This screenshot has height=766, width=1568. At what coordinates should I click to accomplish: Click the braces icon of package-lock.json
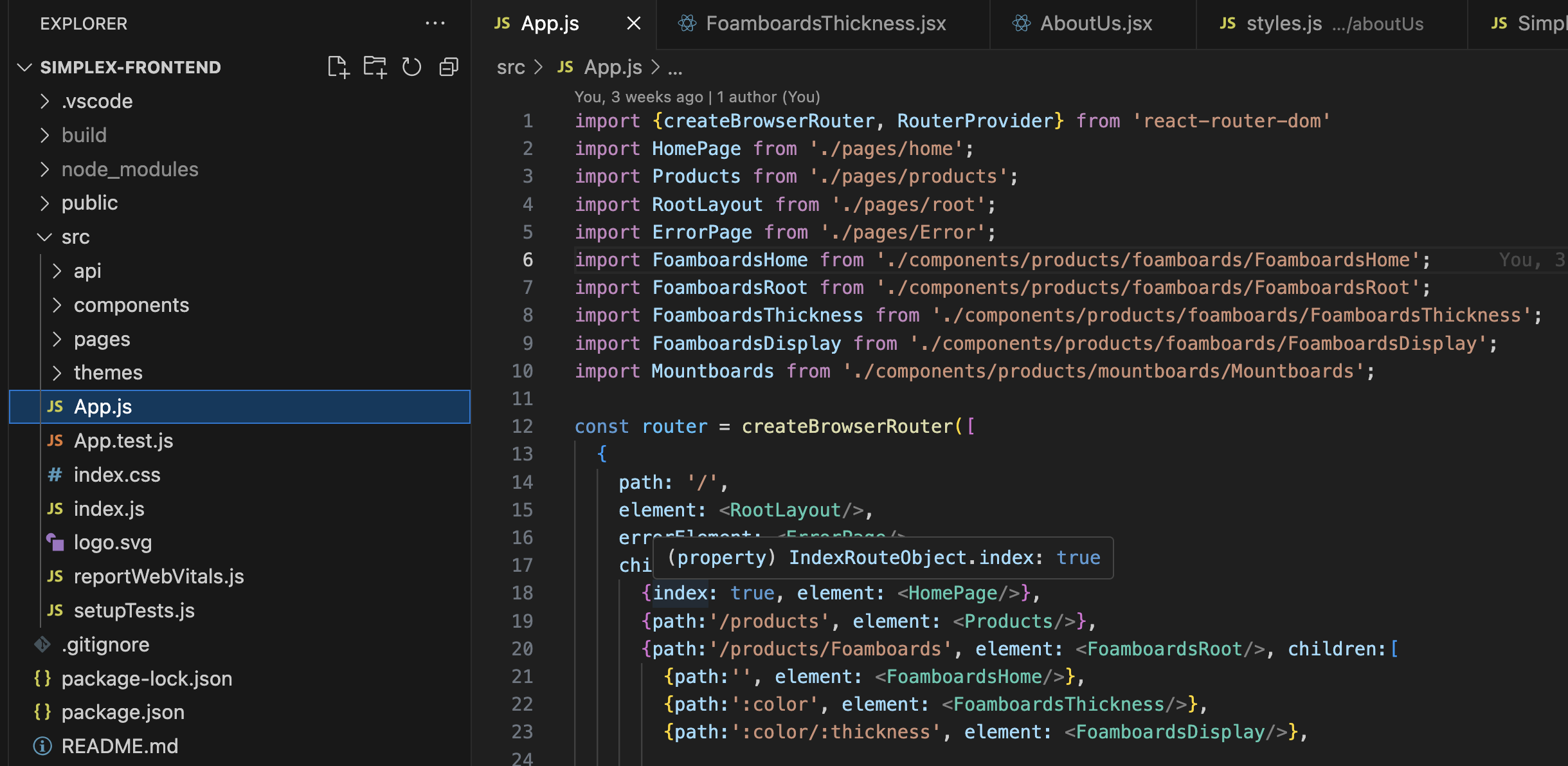click(x=42, y=679)
